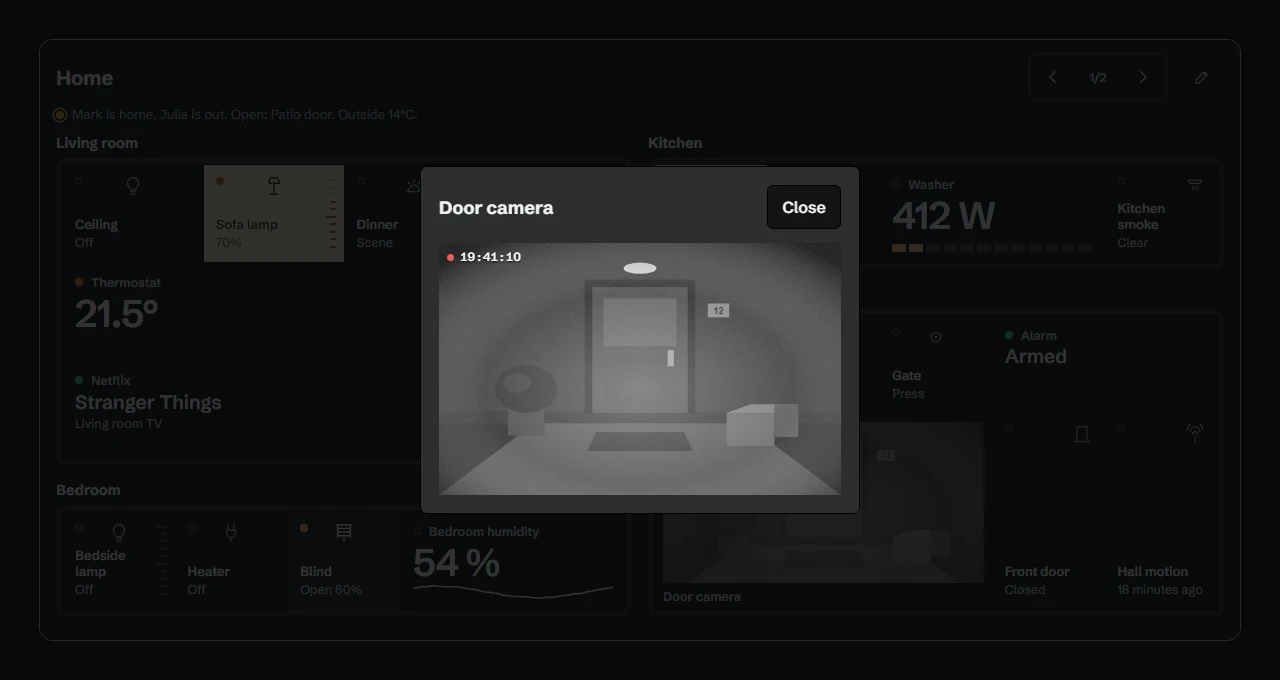Go to the previous dashboard page
The width and height of the screenshot is (1280, 680).
click(1052, 77)
